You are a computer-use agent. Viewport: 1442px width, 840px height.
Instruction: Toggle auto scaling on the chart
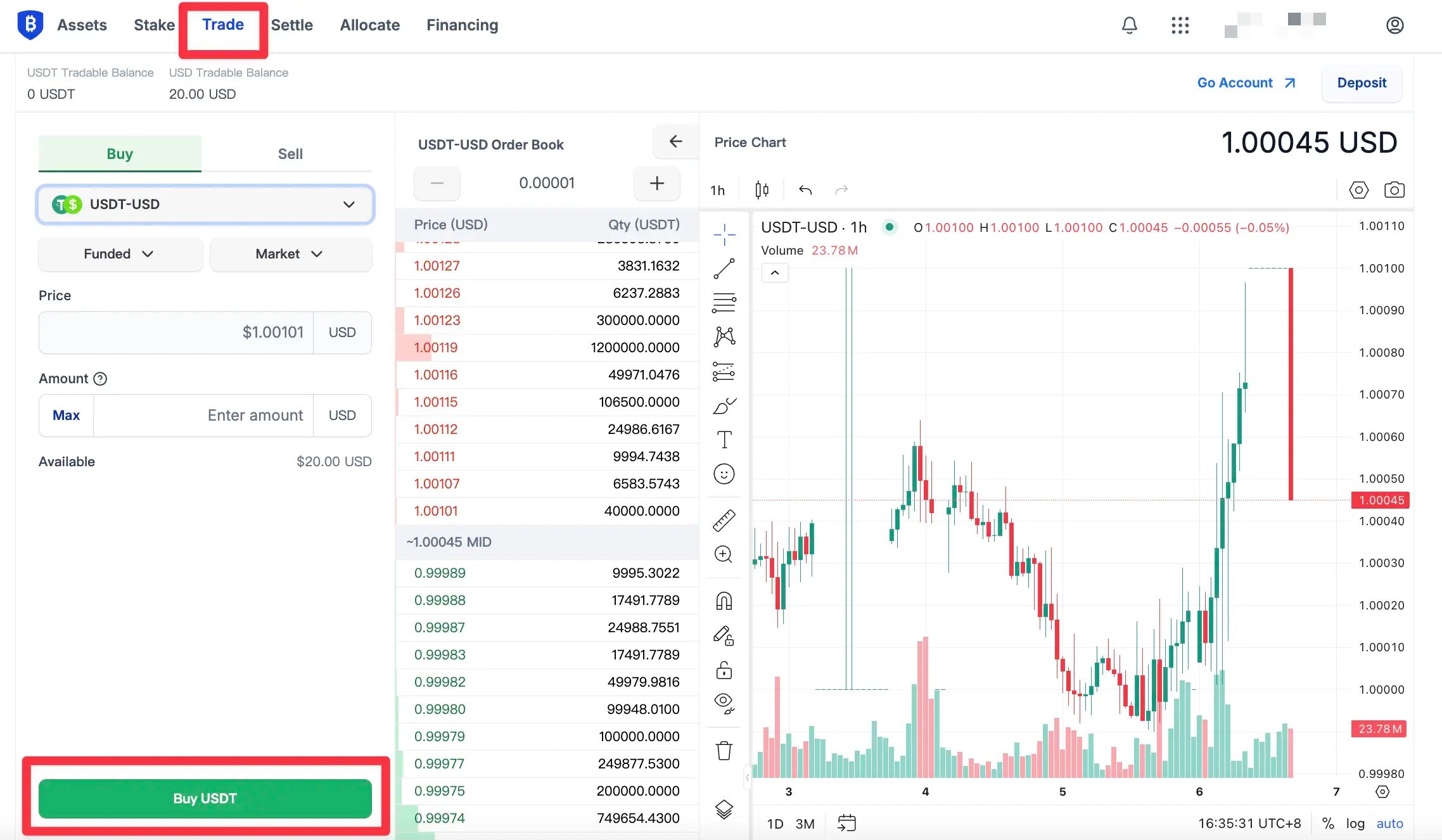point(1389,824)
